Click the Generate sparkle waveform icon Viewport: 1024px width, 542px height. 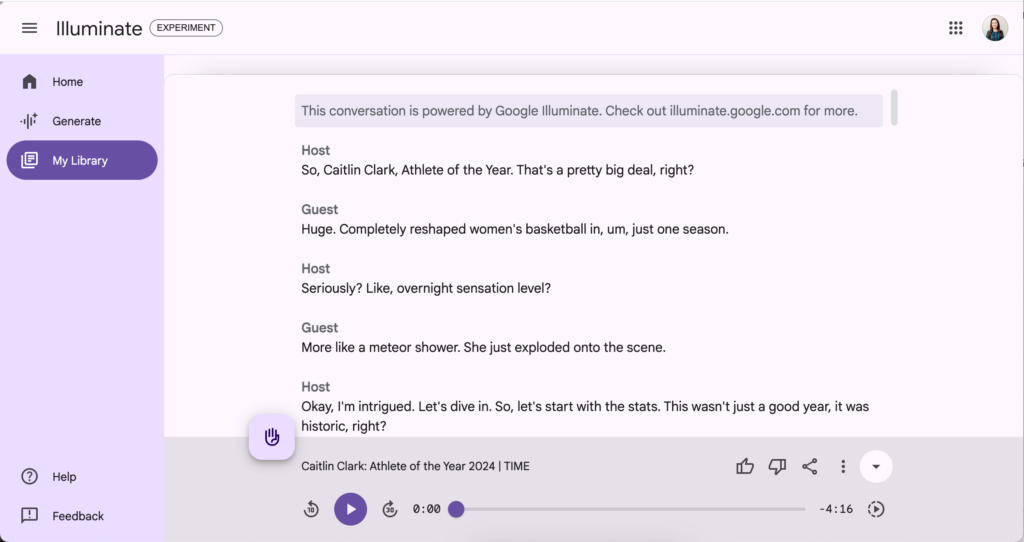tap(29, 121)
